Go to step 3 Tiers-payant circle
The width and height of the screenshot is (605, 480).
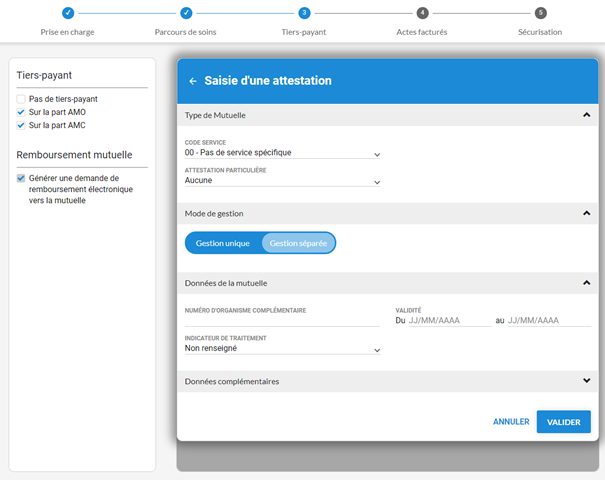(x=304, y=13)
